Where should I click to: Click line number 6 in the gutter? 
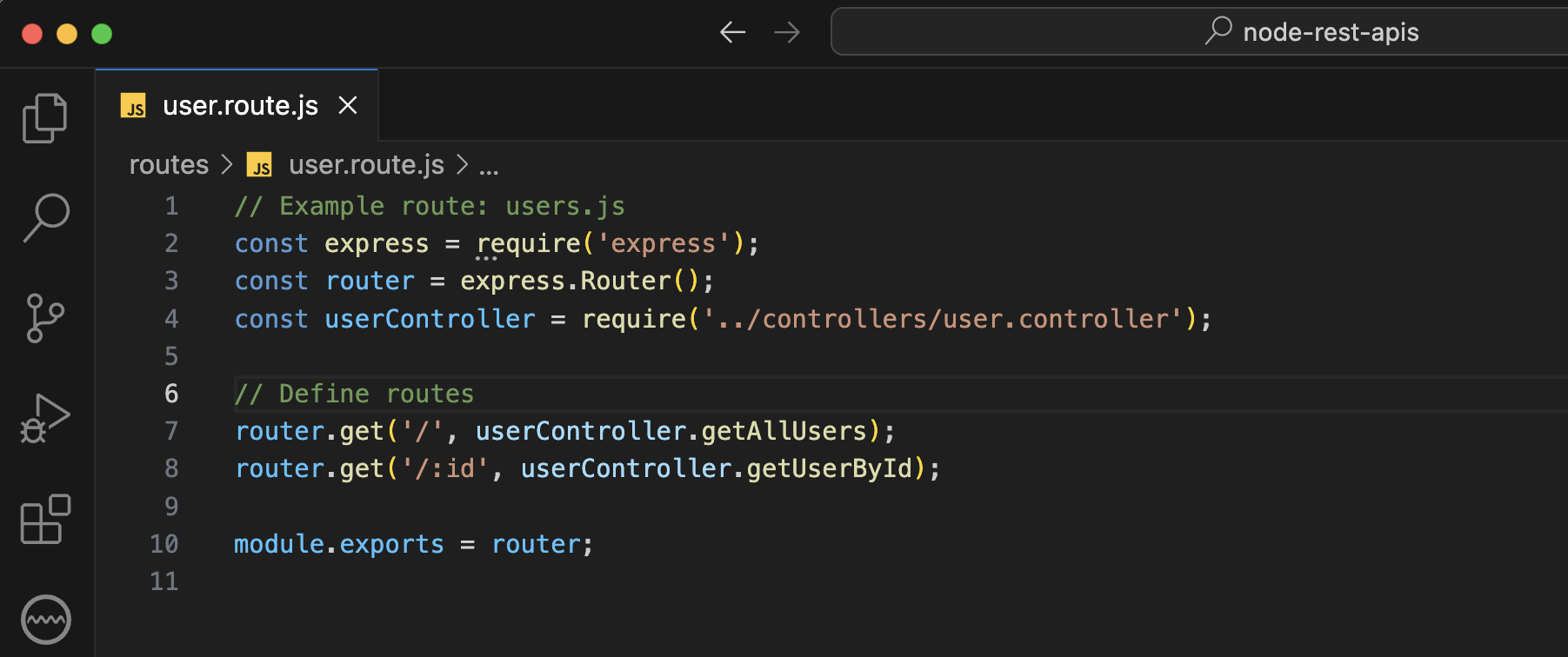tap(171, 394)
